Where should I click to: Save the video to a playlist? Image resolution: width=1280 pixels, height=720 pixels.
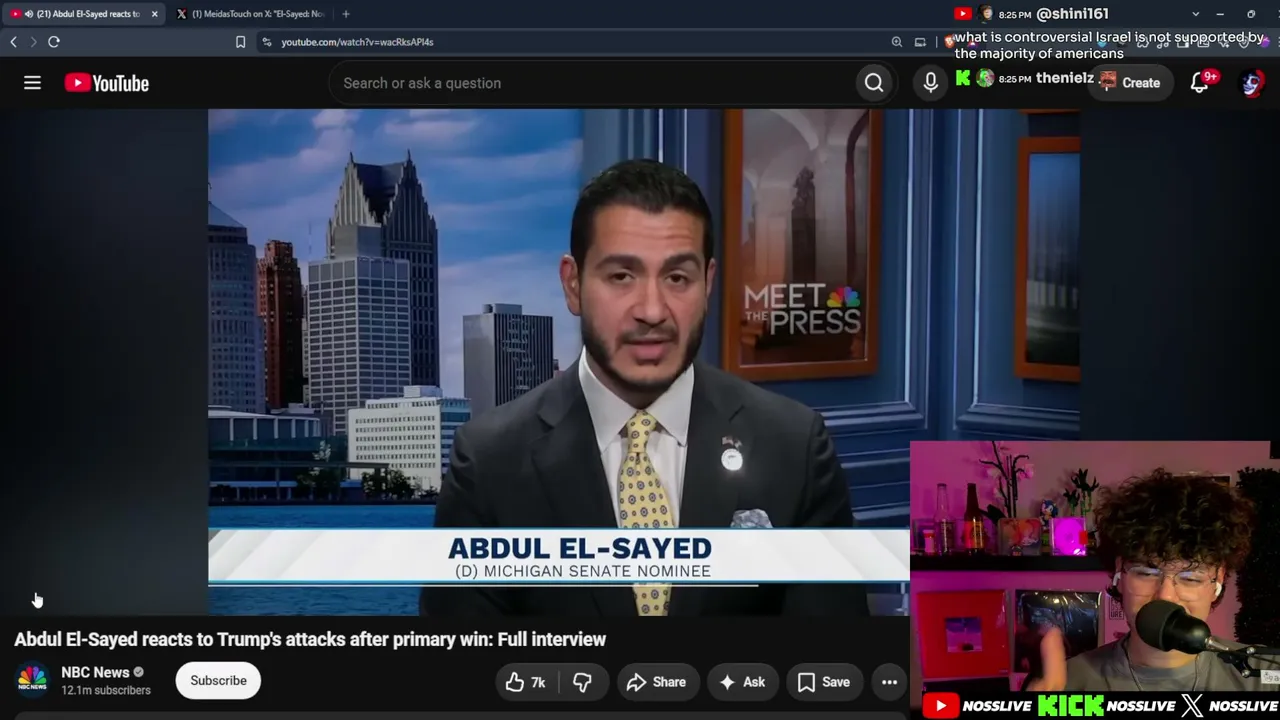(x=824, y=682)
